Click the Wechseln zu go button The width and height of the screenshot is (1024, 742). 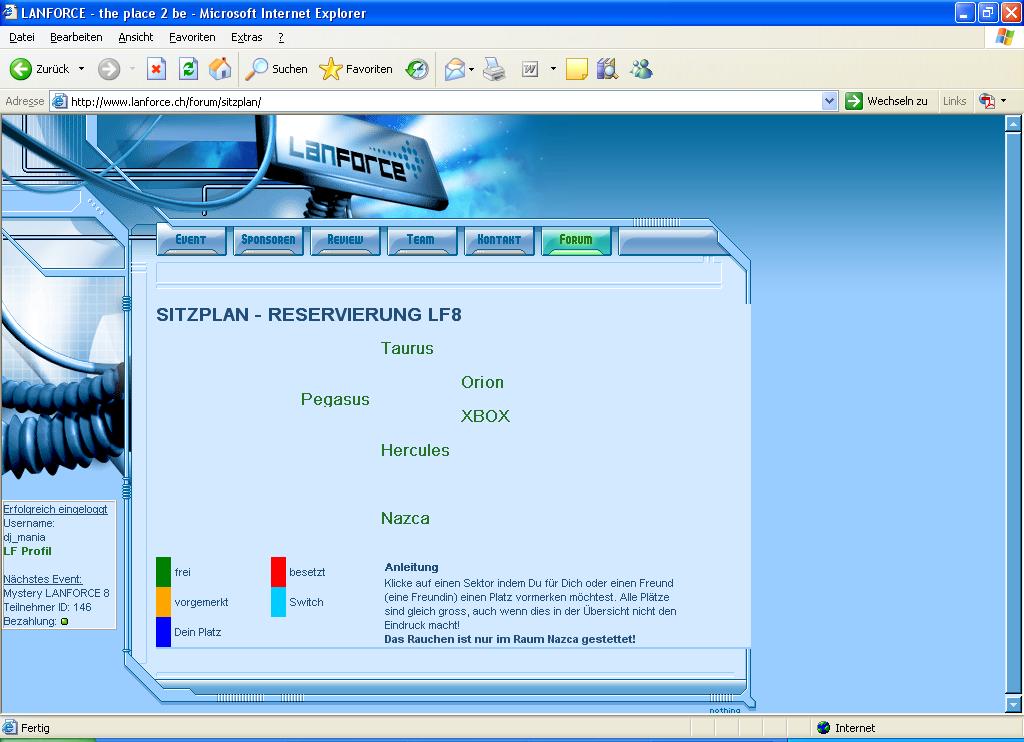pyautogui.click(x=886, y=101)
